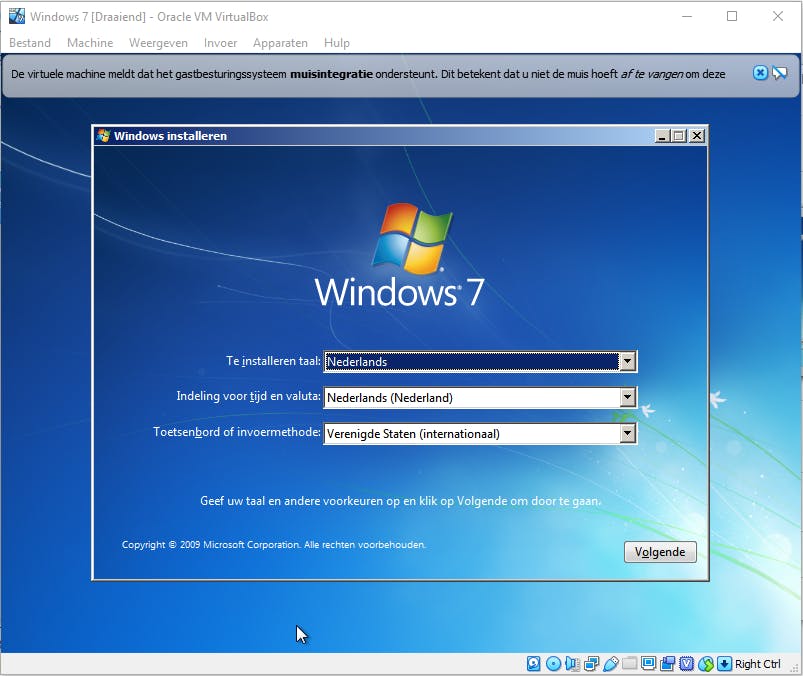Minimize the Windows installeren dialog
Screen dimensions: 803x676
(x=662, y=136)
